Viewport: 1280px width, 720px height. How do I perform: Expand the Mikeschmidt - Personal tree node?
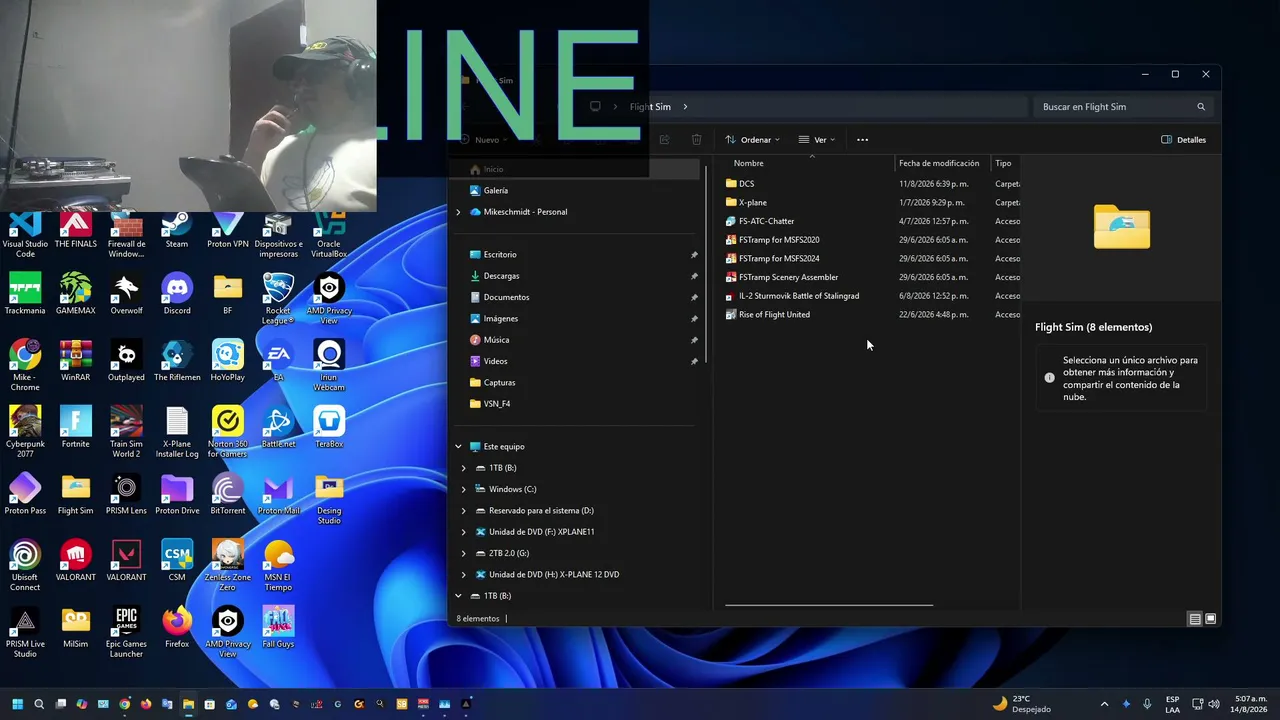(x=458, y=212)
